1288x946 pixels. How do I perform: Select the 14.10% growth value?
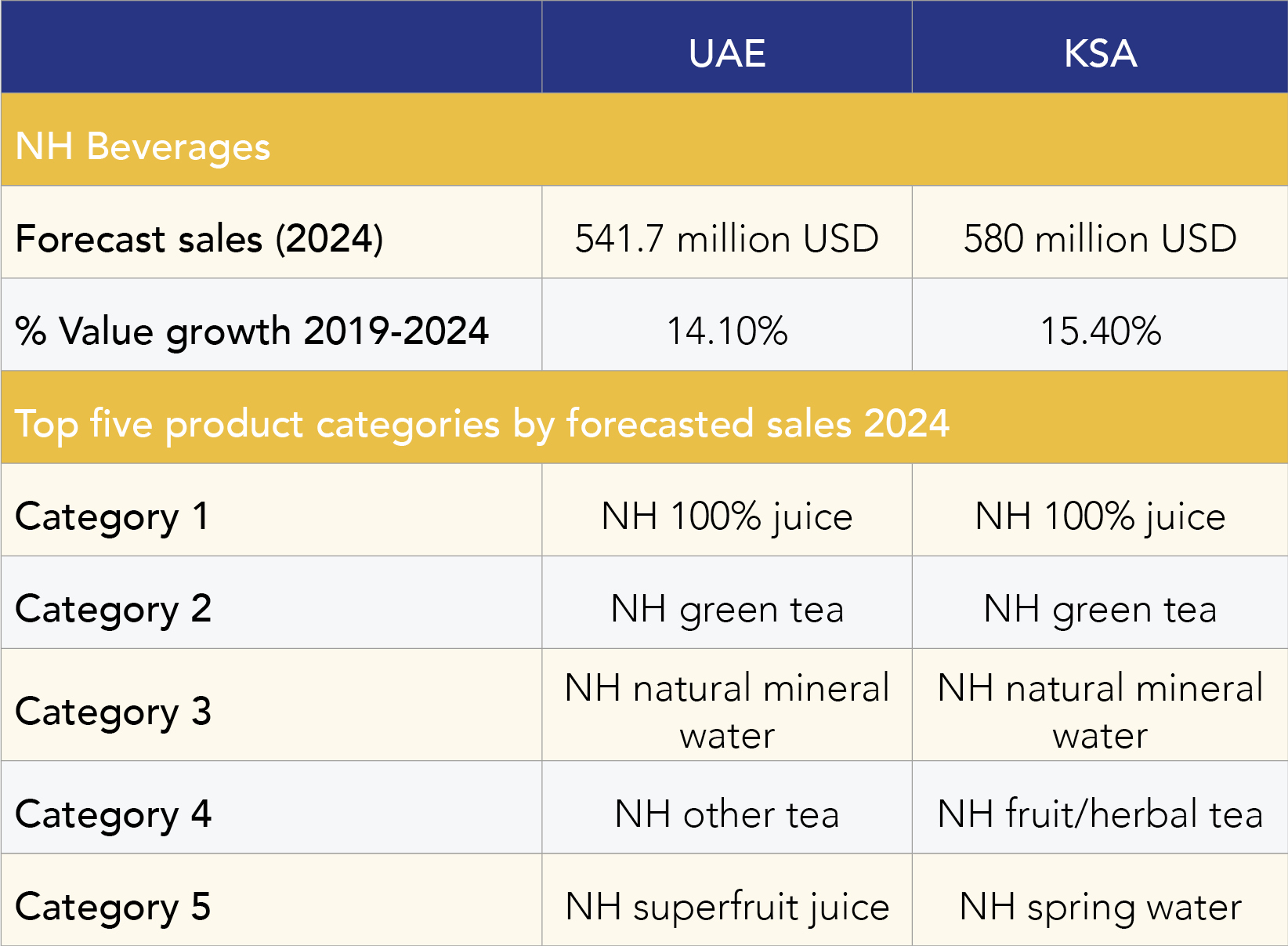726,331
